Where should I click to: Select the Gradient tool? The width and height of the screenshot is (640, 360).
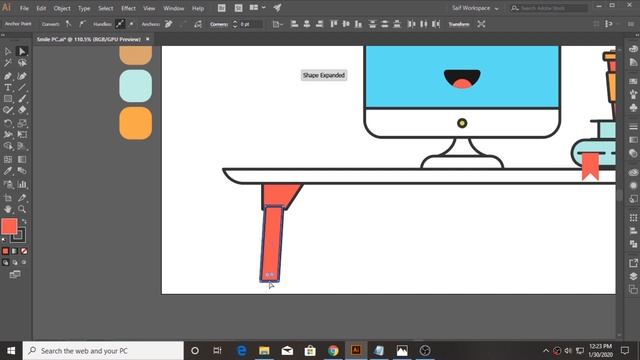pos(22,160)
